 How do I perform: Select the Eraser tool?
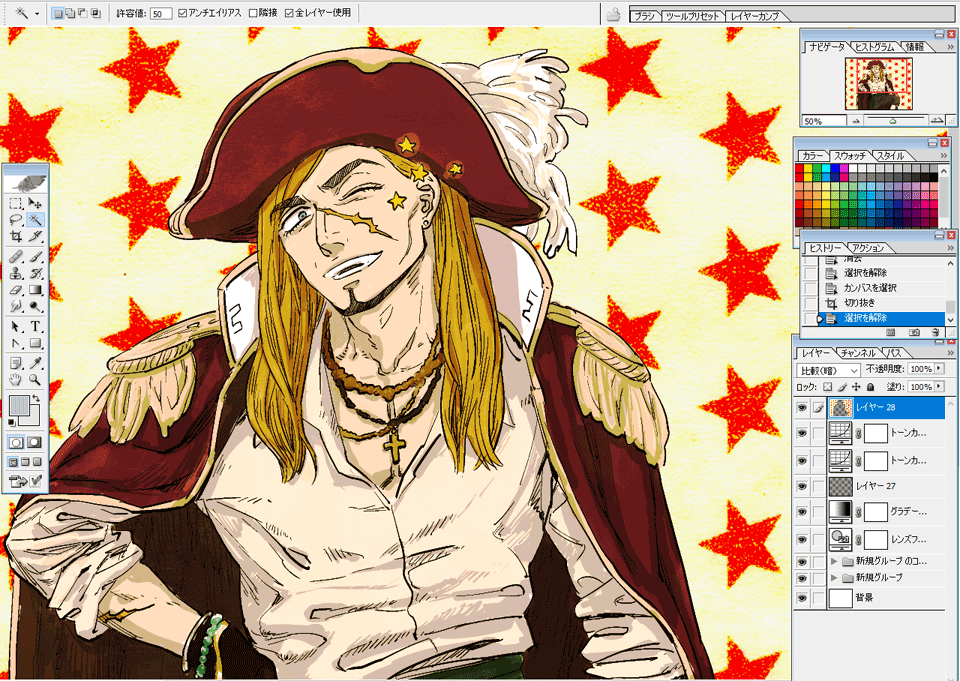click(x=17, y=290)
